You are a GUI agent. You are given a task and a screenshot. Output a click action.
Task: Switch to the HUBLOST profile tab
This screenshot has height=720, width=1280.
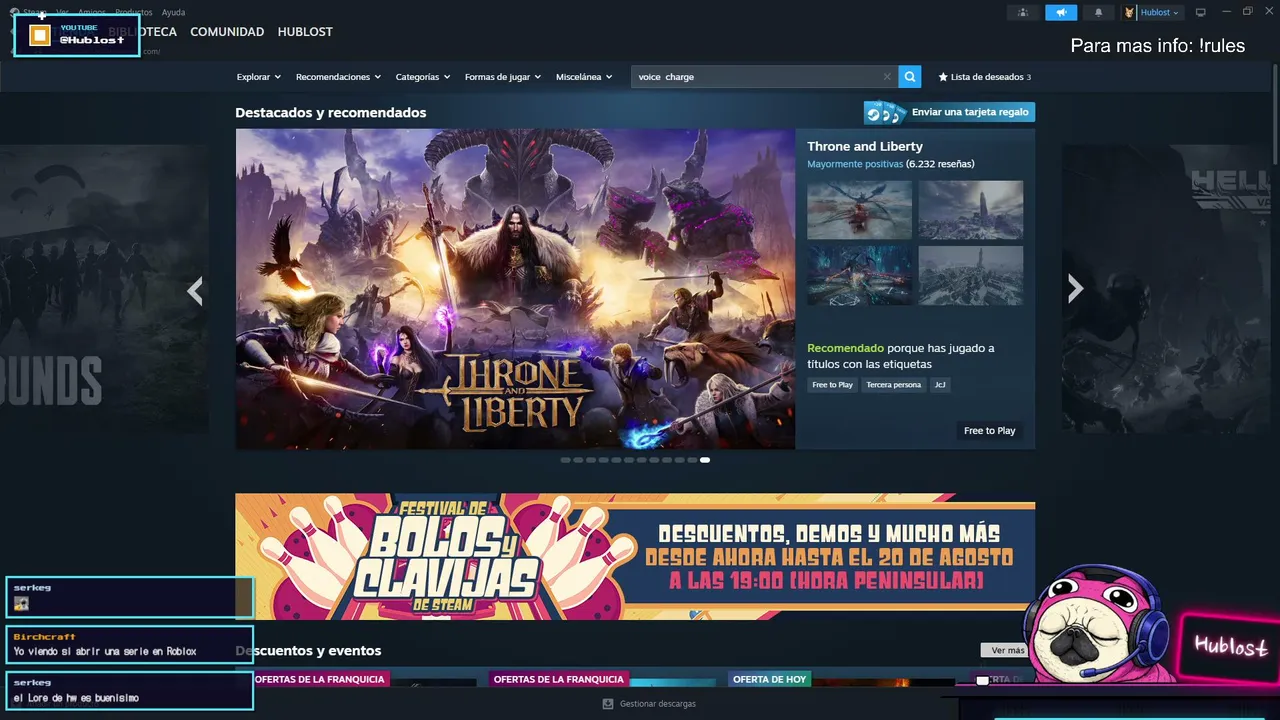tap(305, 32)
